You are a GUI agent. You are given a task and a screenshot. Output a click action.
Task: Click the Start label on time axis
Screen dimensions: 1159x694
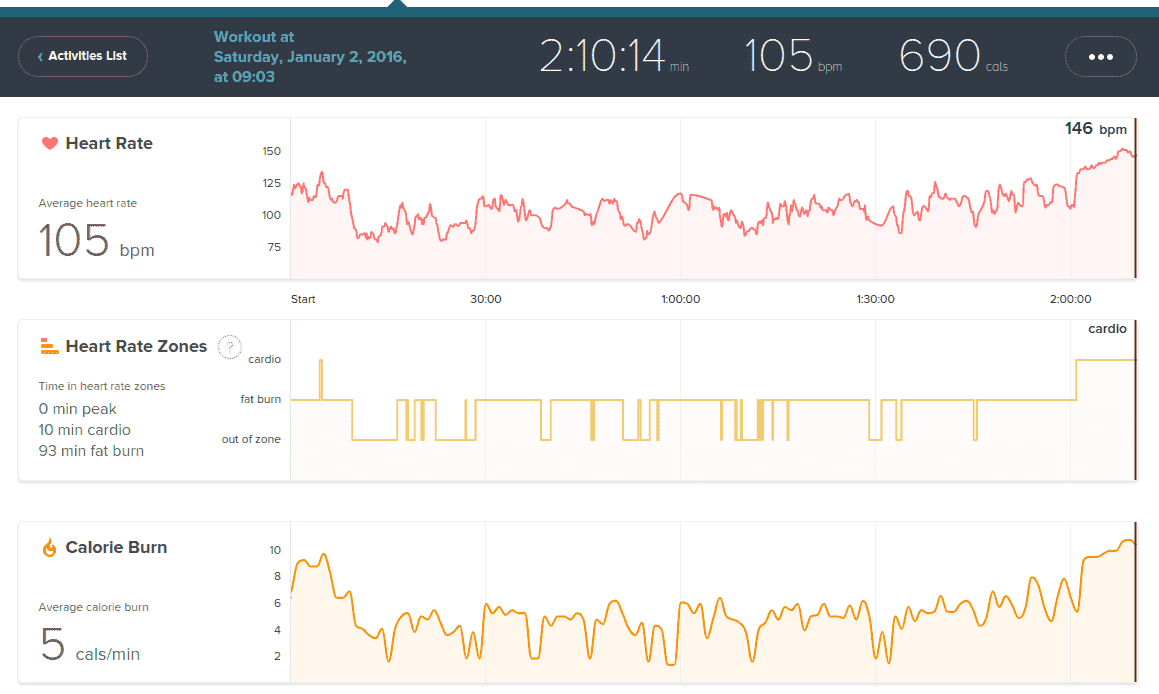pyautogui.click(x=303, y=299)
